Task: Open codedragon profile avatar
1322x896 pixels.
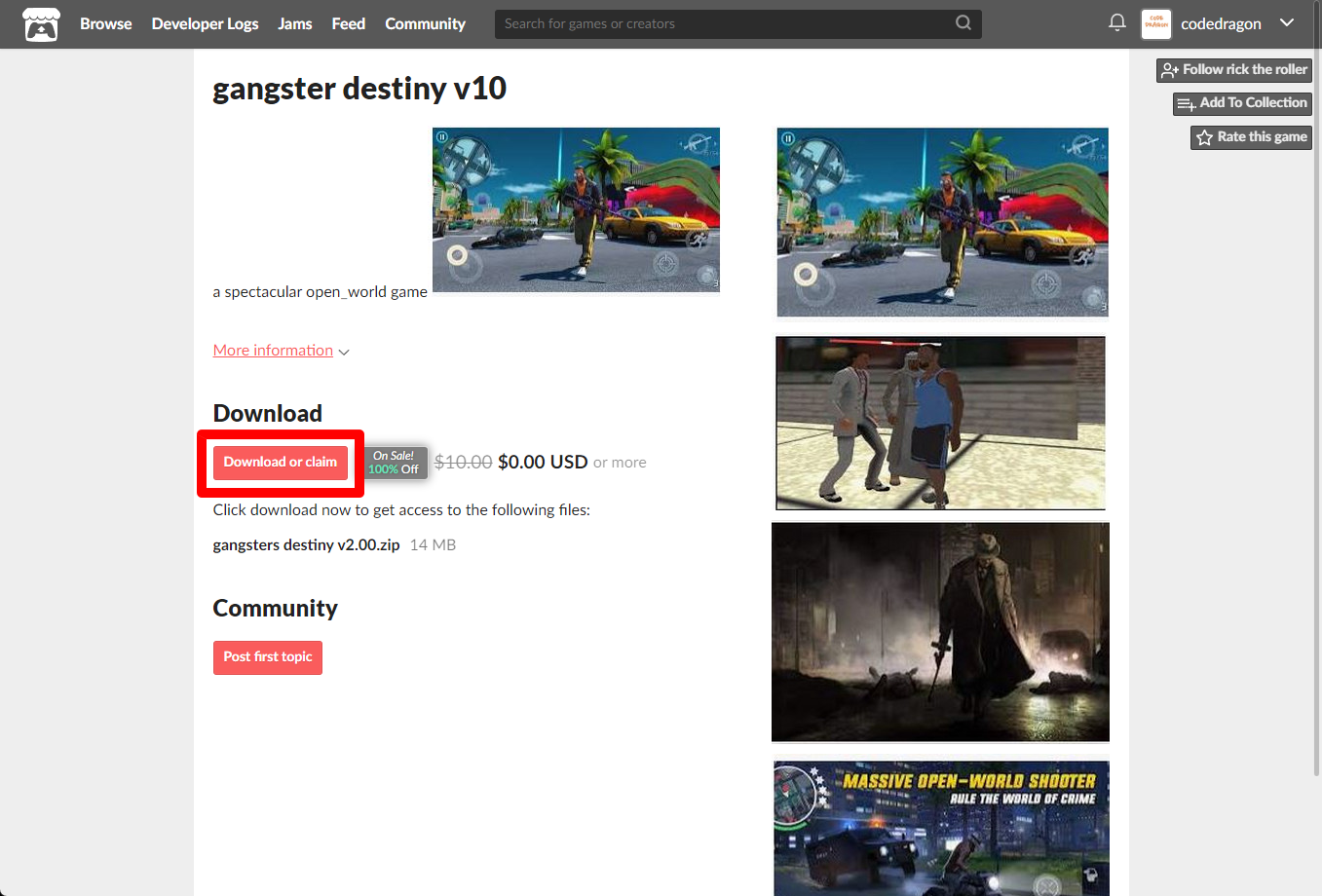Action: coord(1156,24)
